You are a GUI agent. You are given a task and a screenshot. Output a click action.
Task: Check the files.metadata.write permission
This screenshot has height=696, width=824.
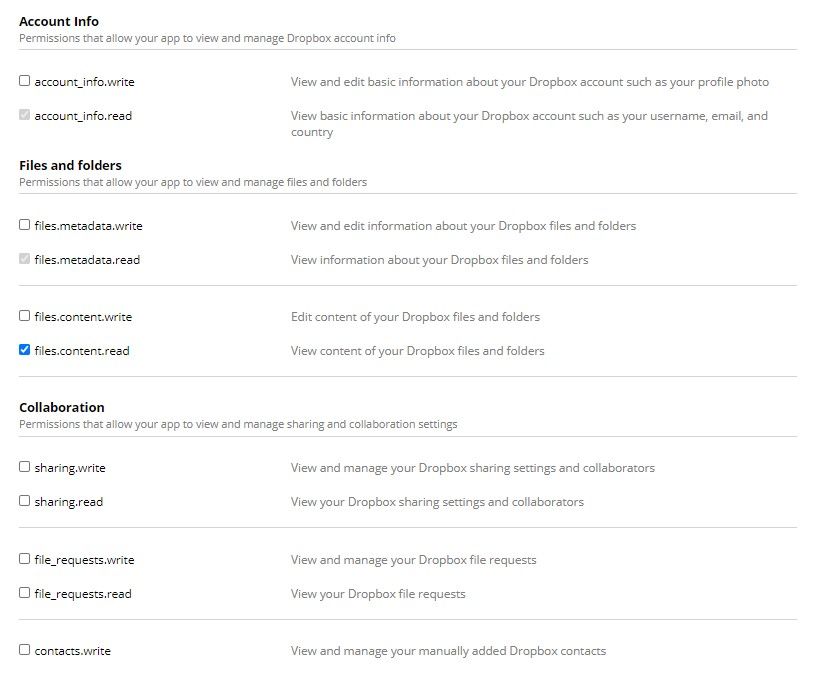click(24, 225)
